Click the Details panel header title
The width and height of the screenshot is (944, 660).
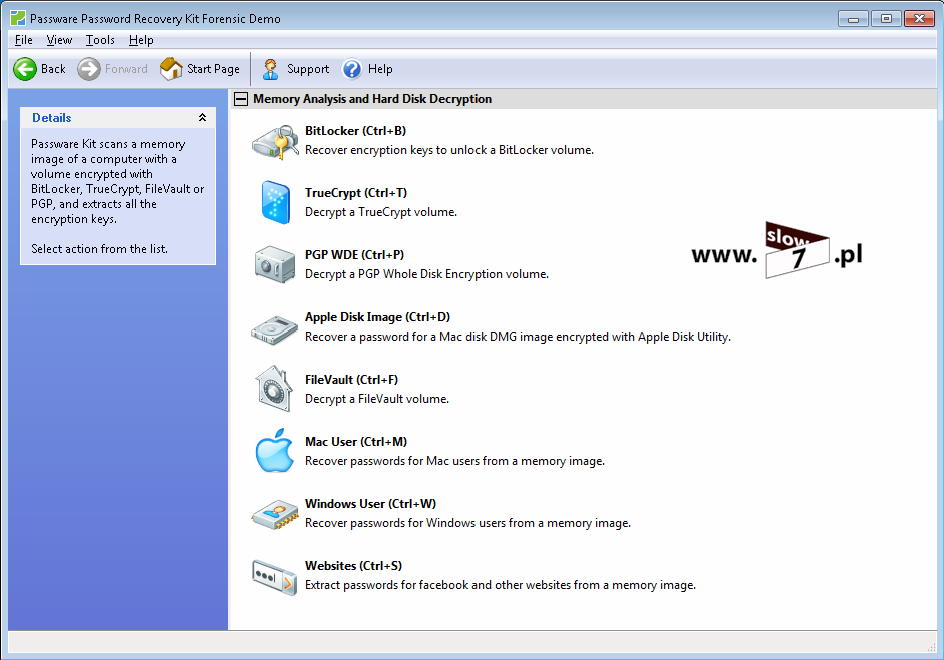tap(52, 117)
